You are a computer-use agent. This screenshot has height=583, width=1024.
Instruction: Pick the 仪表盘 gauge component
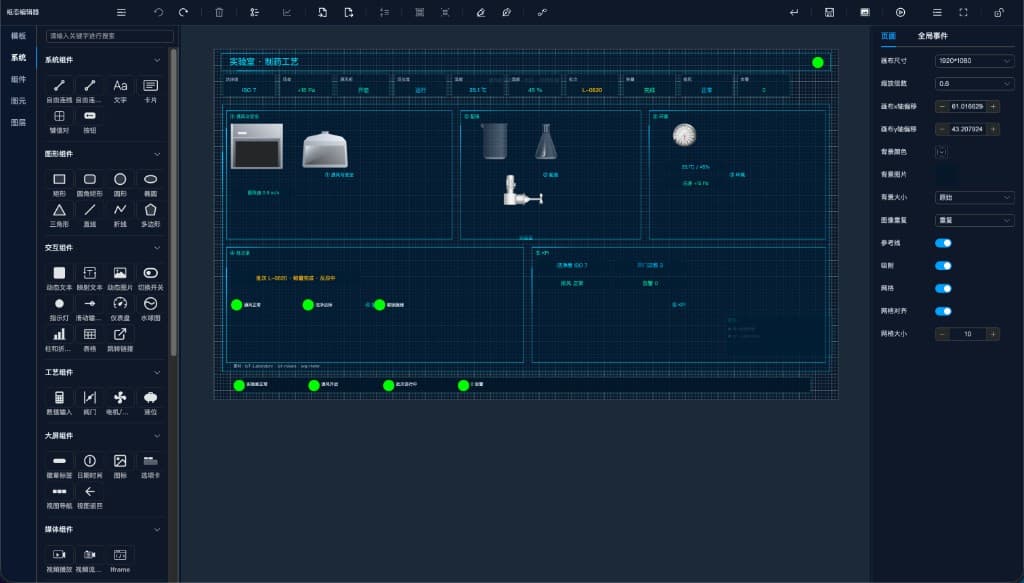tap(120, 308)
